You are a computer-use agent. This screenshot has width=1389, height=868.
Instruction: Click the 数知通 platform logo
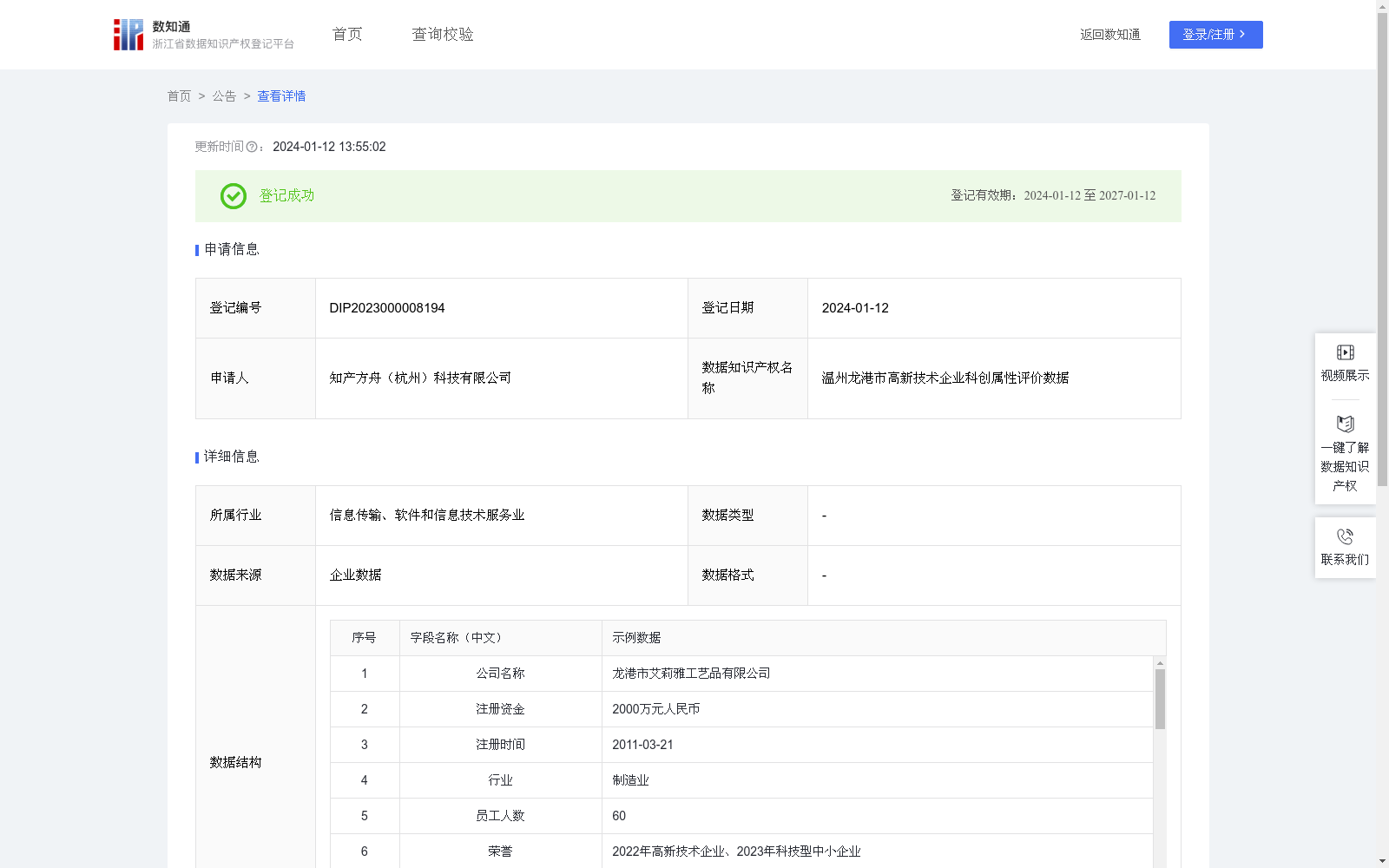203,35
